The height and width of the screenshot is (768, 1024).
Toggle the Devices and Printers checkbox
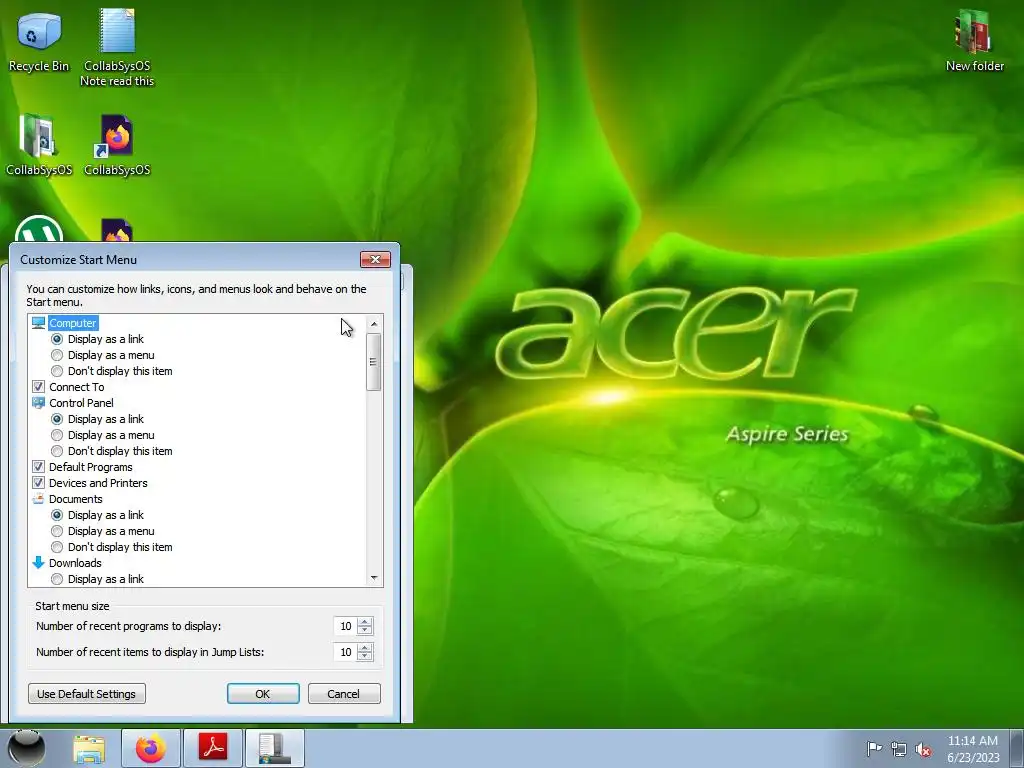[x=39, y=483]
